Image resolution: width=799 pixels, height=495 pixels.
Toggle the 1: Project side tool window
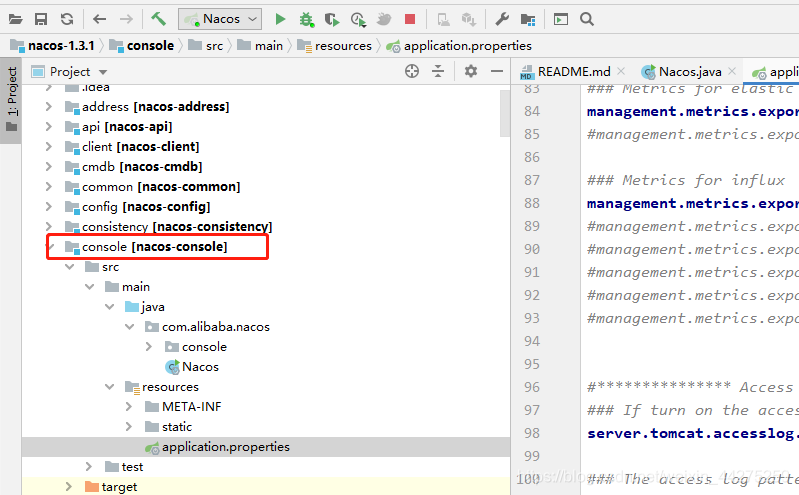(11, 100)
